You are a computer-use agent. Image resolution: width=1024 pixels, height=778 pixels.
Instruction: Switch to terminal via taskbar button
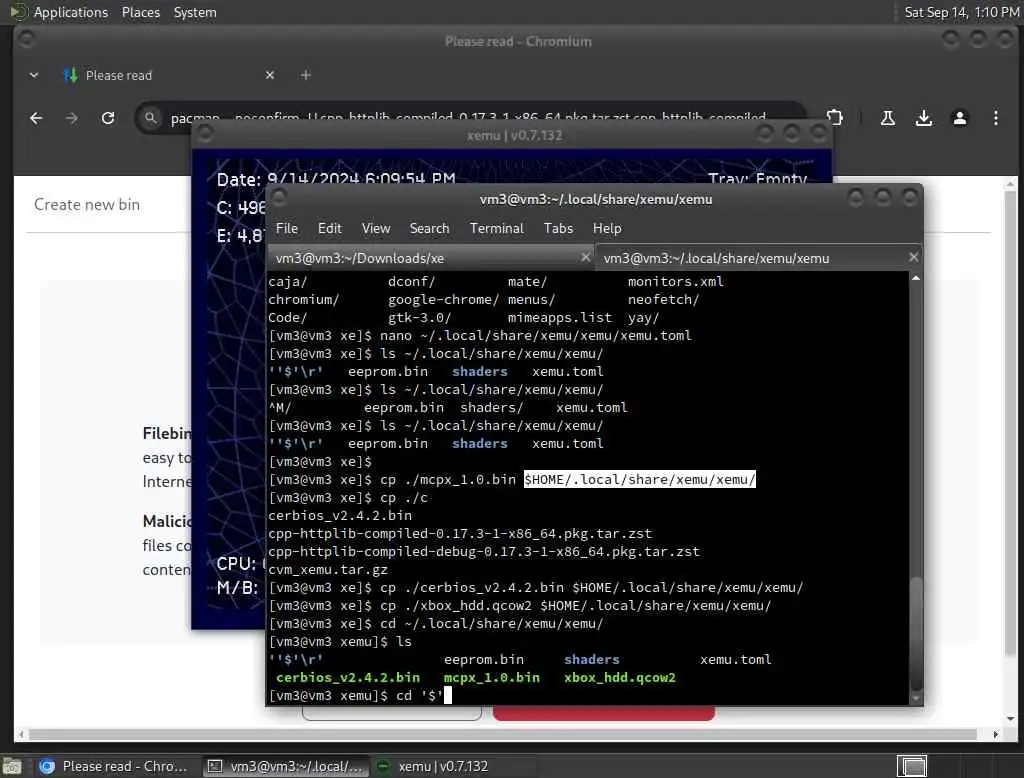point(286,766)
